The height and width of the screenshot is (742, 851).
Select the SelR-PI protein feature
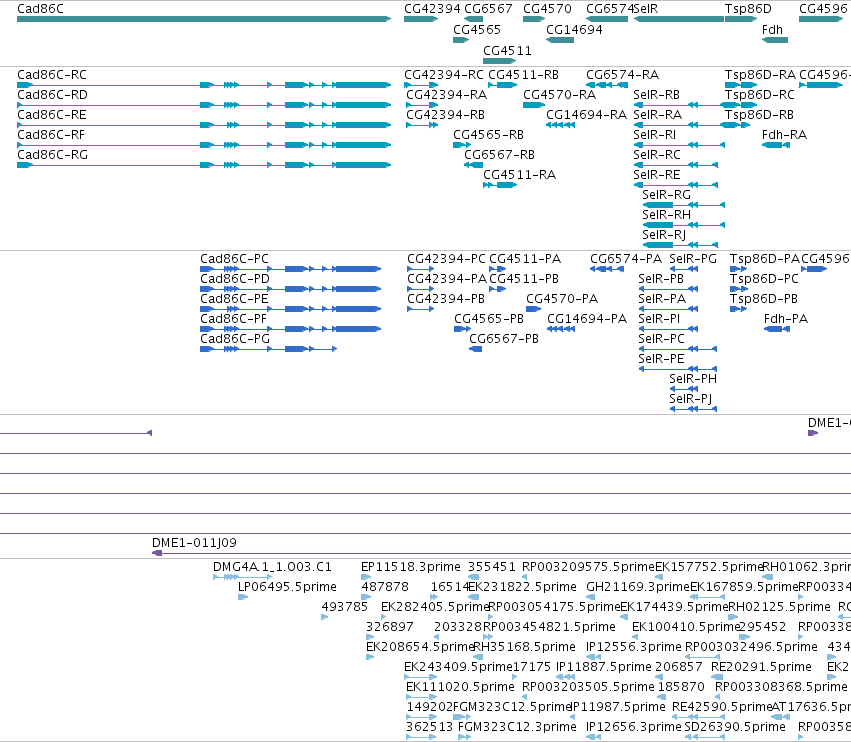tap(668, 329)
